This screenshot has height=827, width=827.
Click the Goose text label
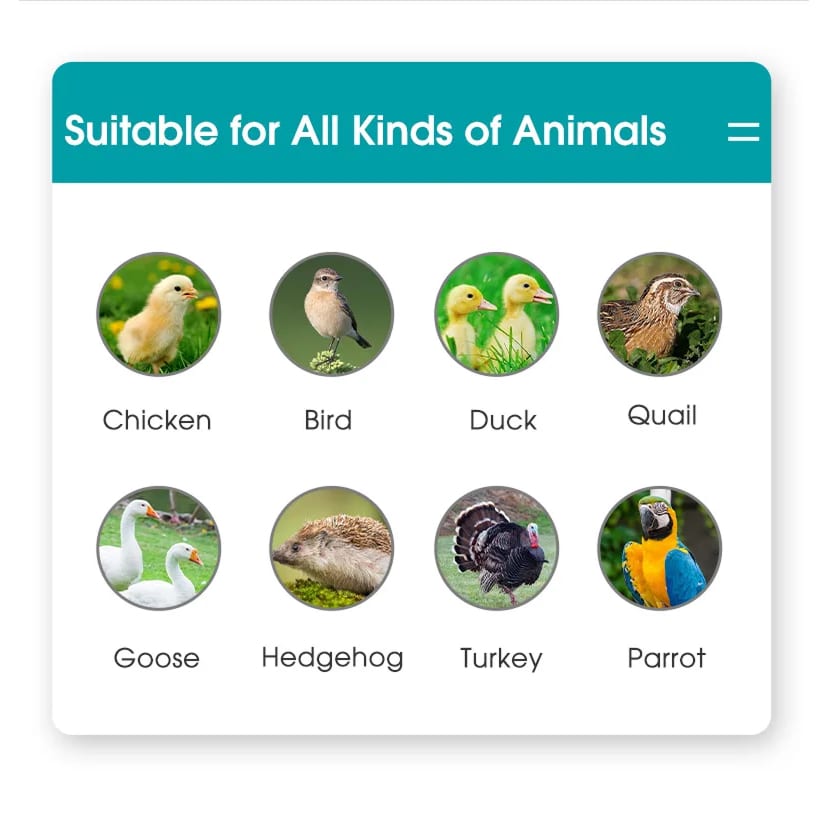pos(156,658)
